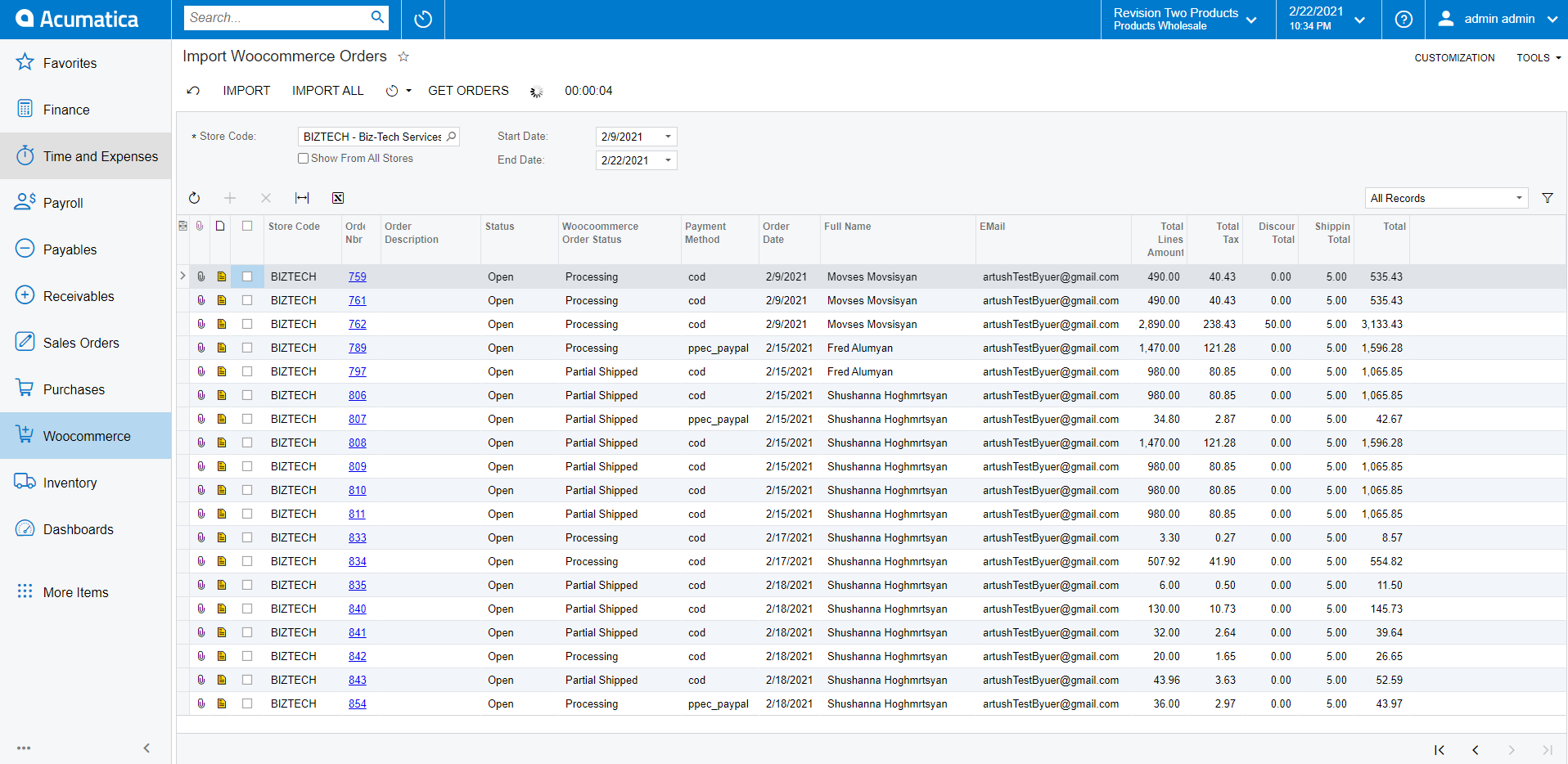Image resolution: width=1568 pixels, height=764 pixels.
Task: Go to first page of grid
Action: click(1440, 750)
